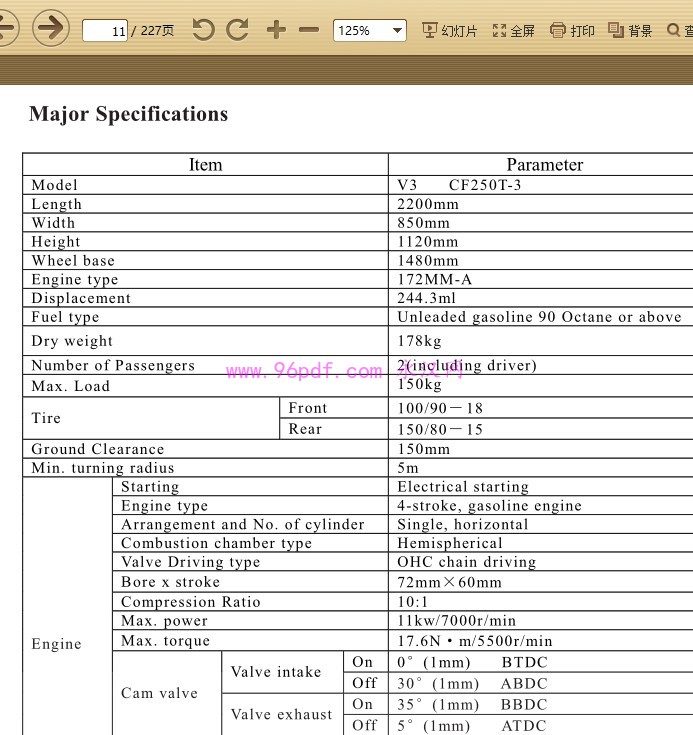
Task: Print the document (打印)
Action: click(572, 30)
